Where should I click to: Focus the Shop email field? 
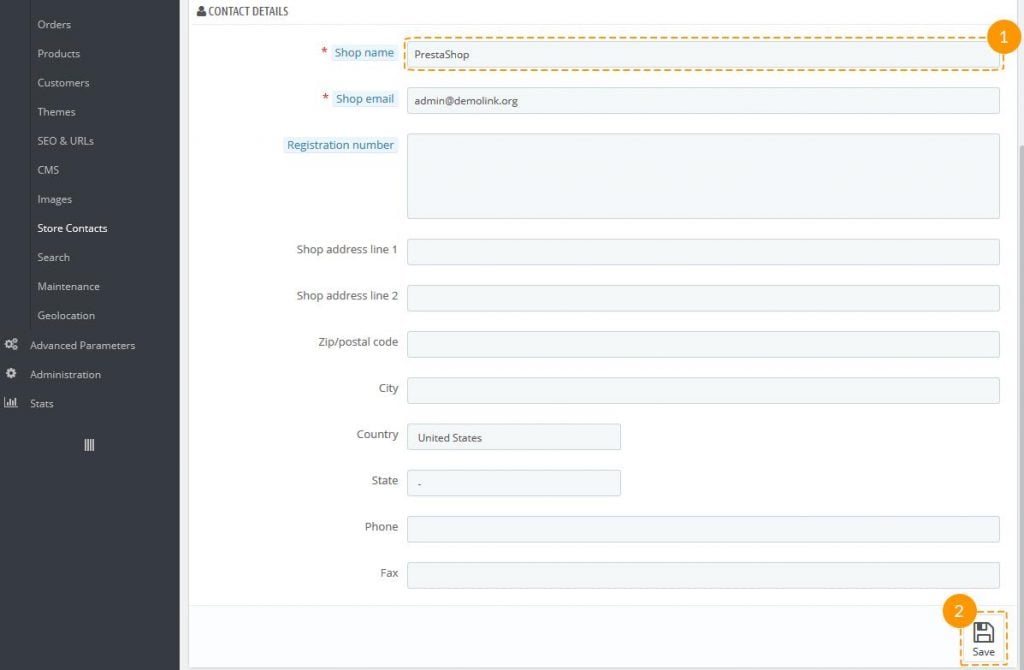coord(702,100)
